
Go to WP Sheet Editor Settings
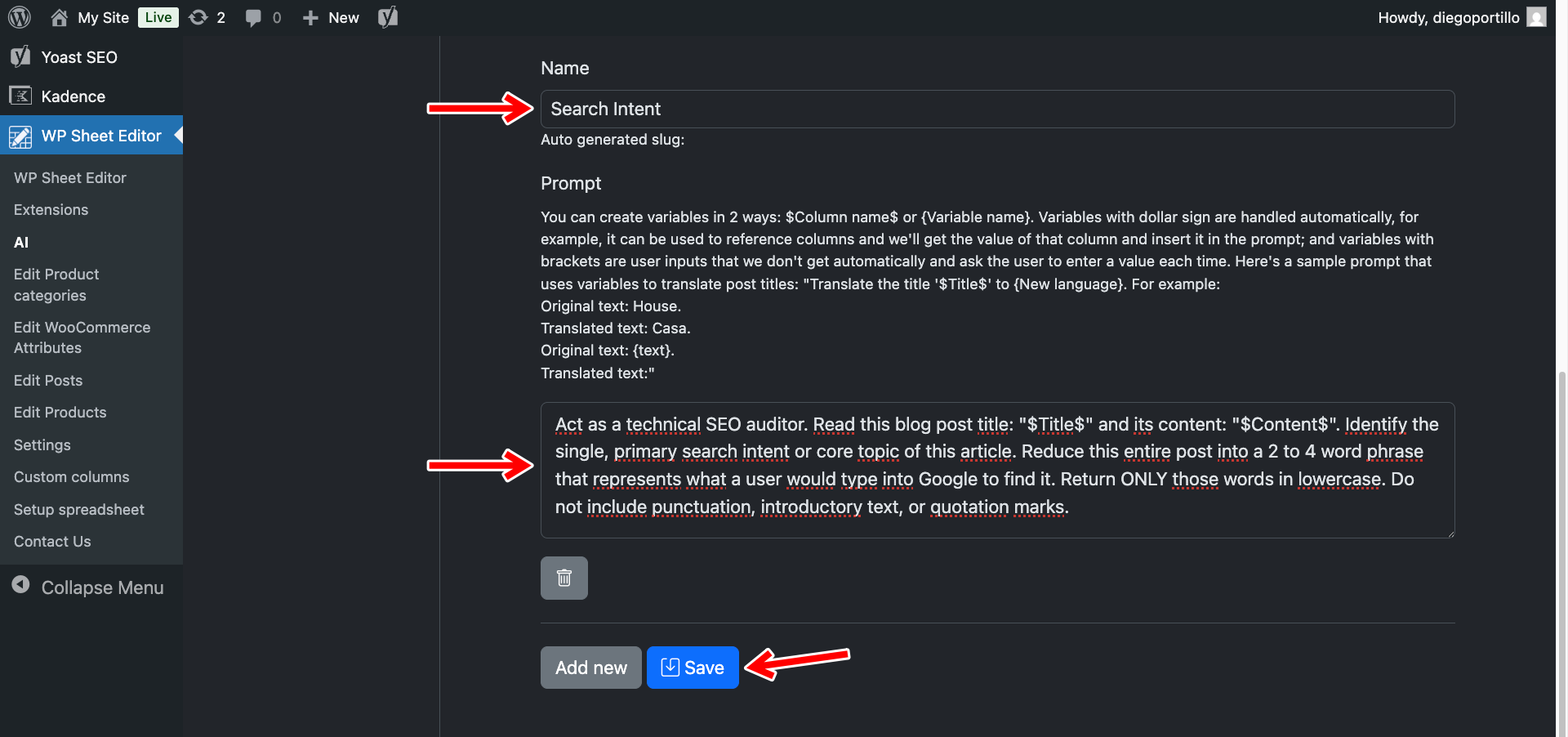click(42, 444)
